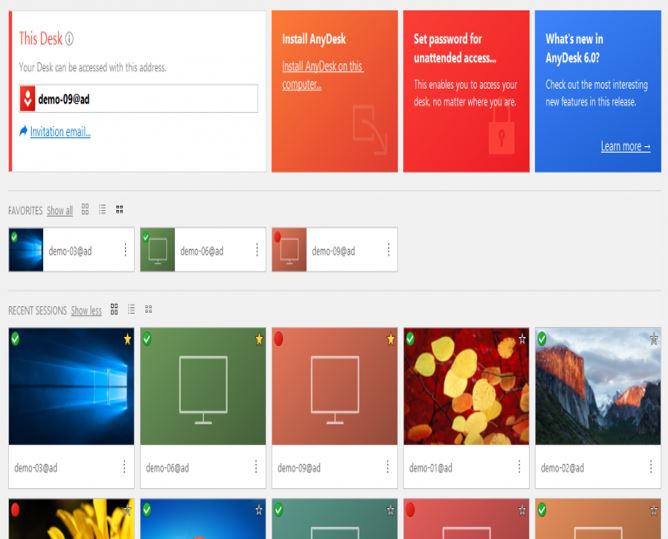
Task: Switch Recent Sessions to small tile view
Action: [148, 309]
